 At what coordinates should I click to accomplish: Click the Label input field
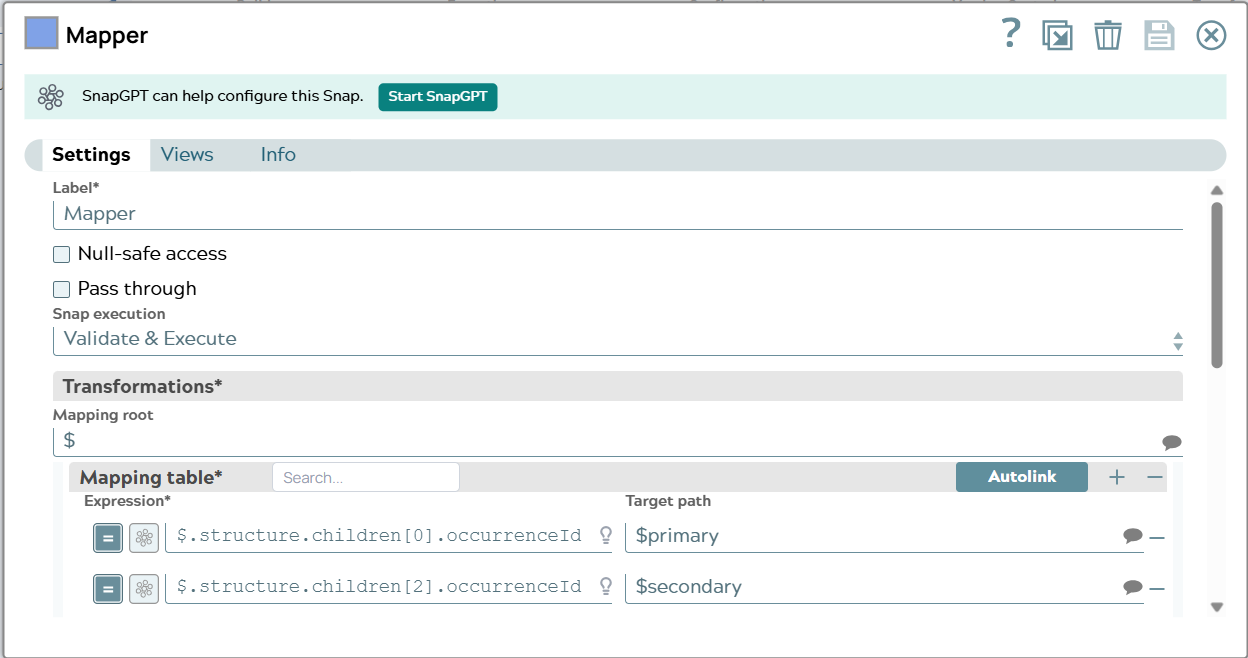click(x=618, y=214)
